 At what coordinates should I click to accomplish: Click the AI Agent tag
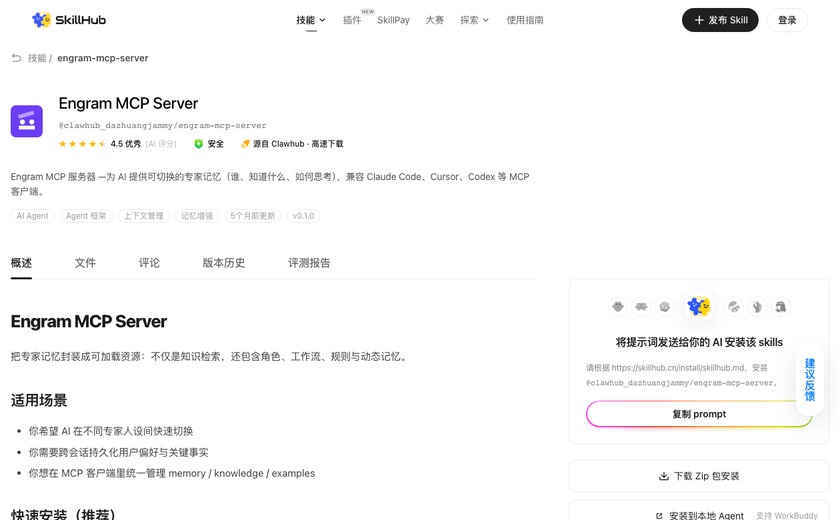[32, 216]
